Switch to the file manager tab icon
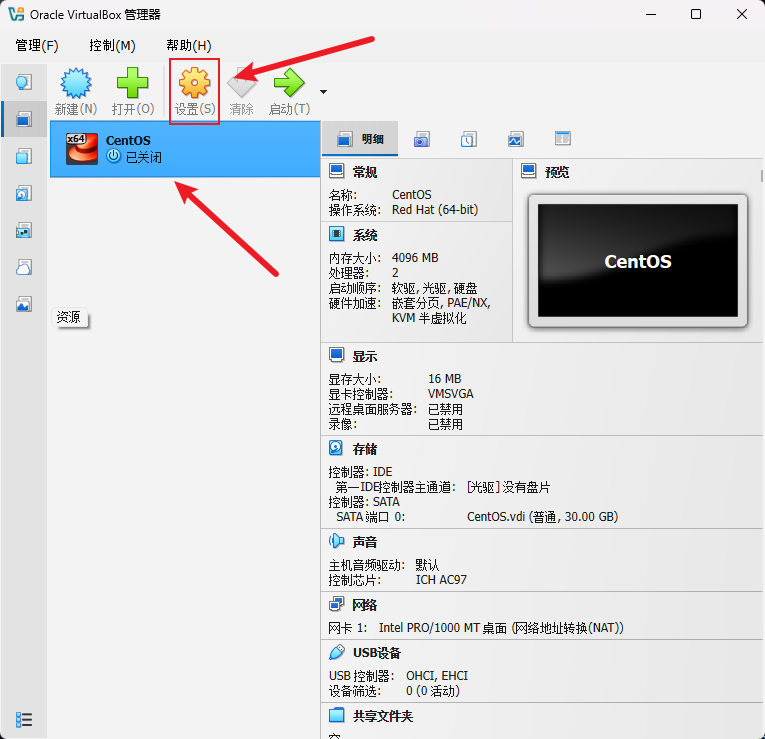Viewport: 765px width, 739px height. (563, 139)
